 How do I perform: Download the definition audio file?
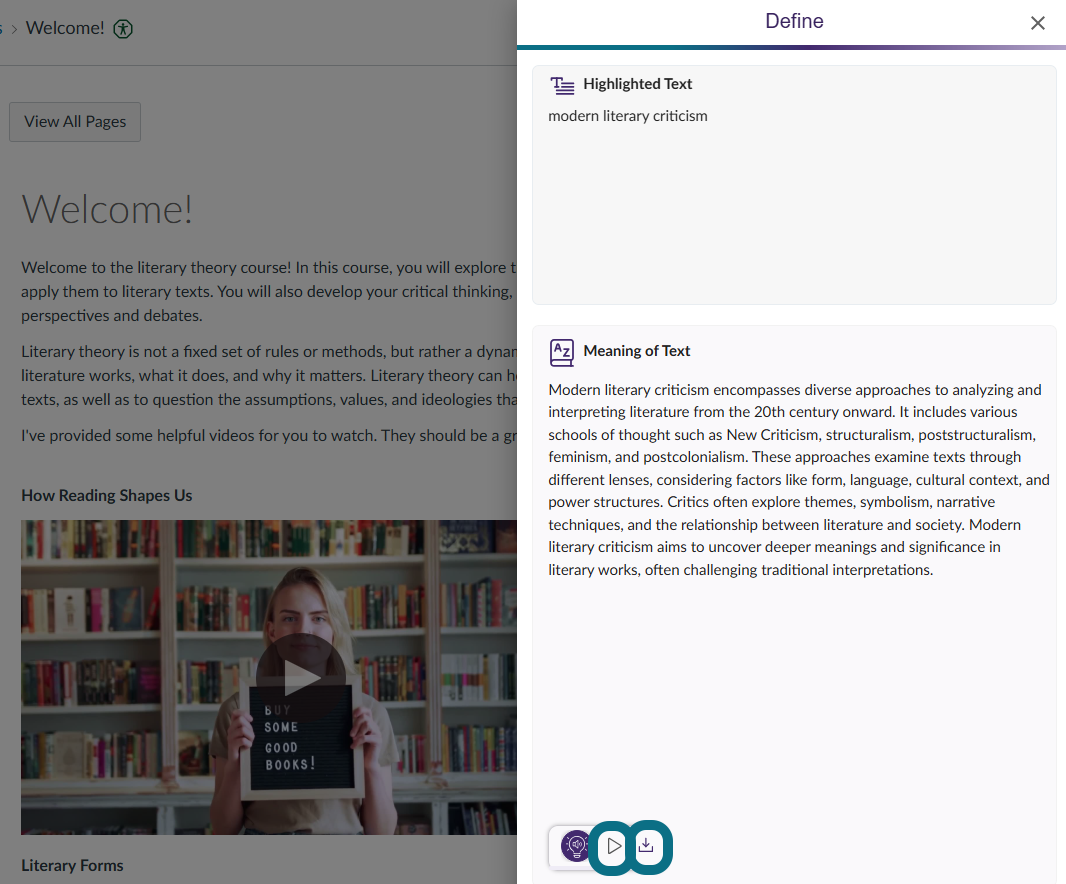[647, 846]
